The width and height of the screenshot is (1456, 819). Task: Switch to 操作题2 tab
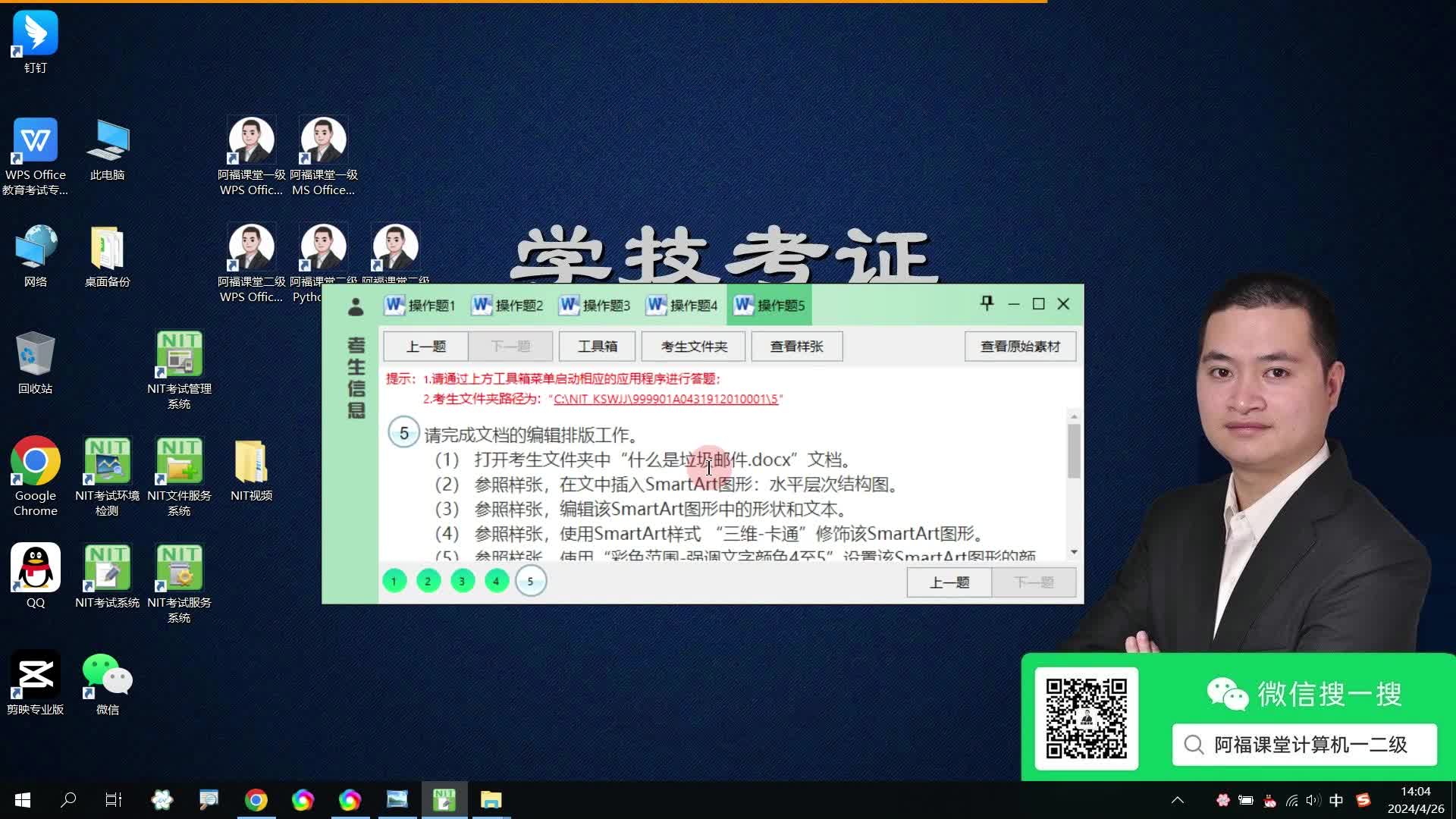(x=508, y=305)
